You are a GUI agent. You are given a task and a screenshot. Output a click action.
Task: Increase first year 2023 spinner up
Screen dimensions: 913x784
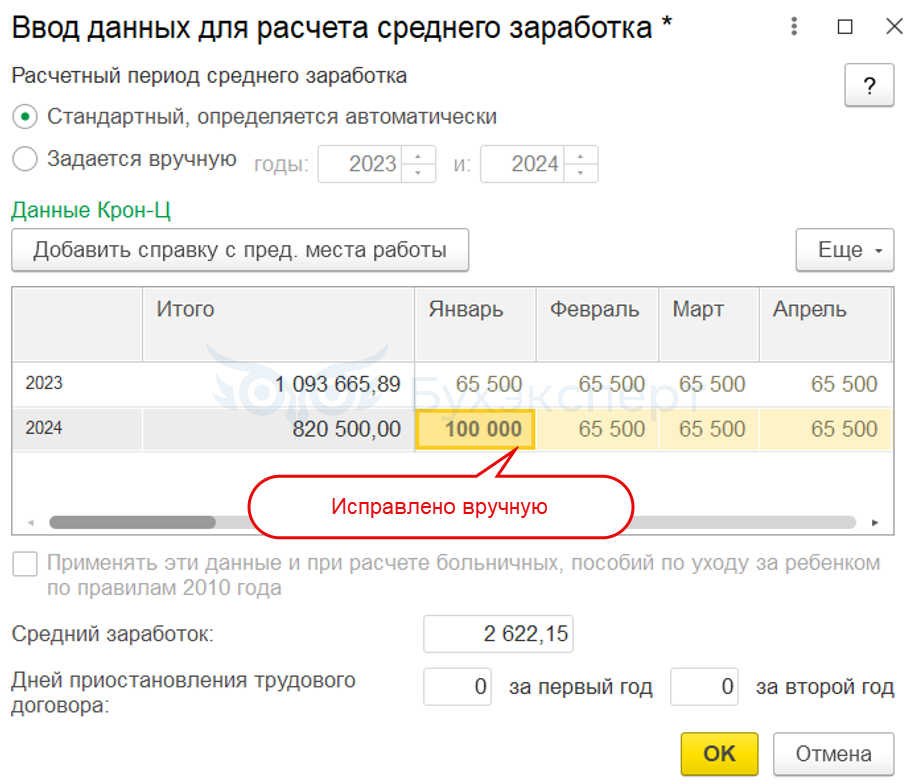coord(418,156)
